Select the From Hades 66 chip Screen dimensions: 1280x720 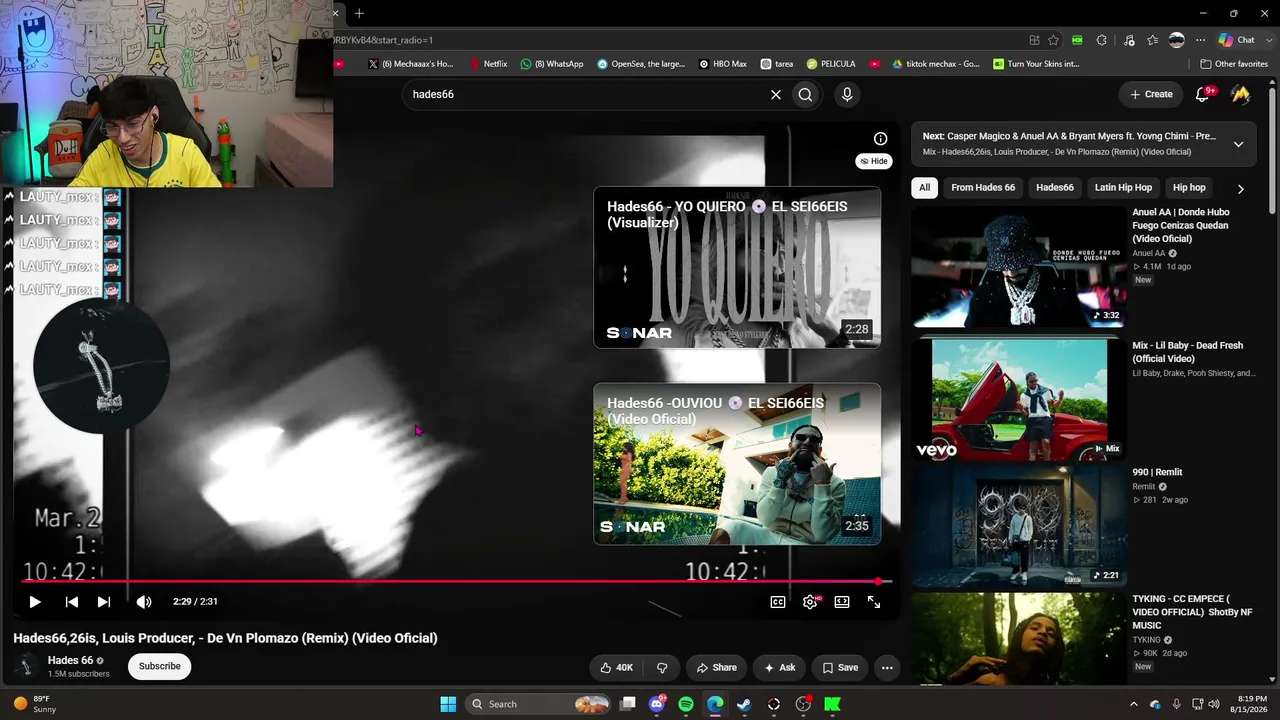[983, 187]
